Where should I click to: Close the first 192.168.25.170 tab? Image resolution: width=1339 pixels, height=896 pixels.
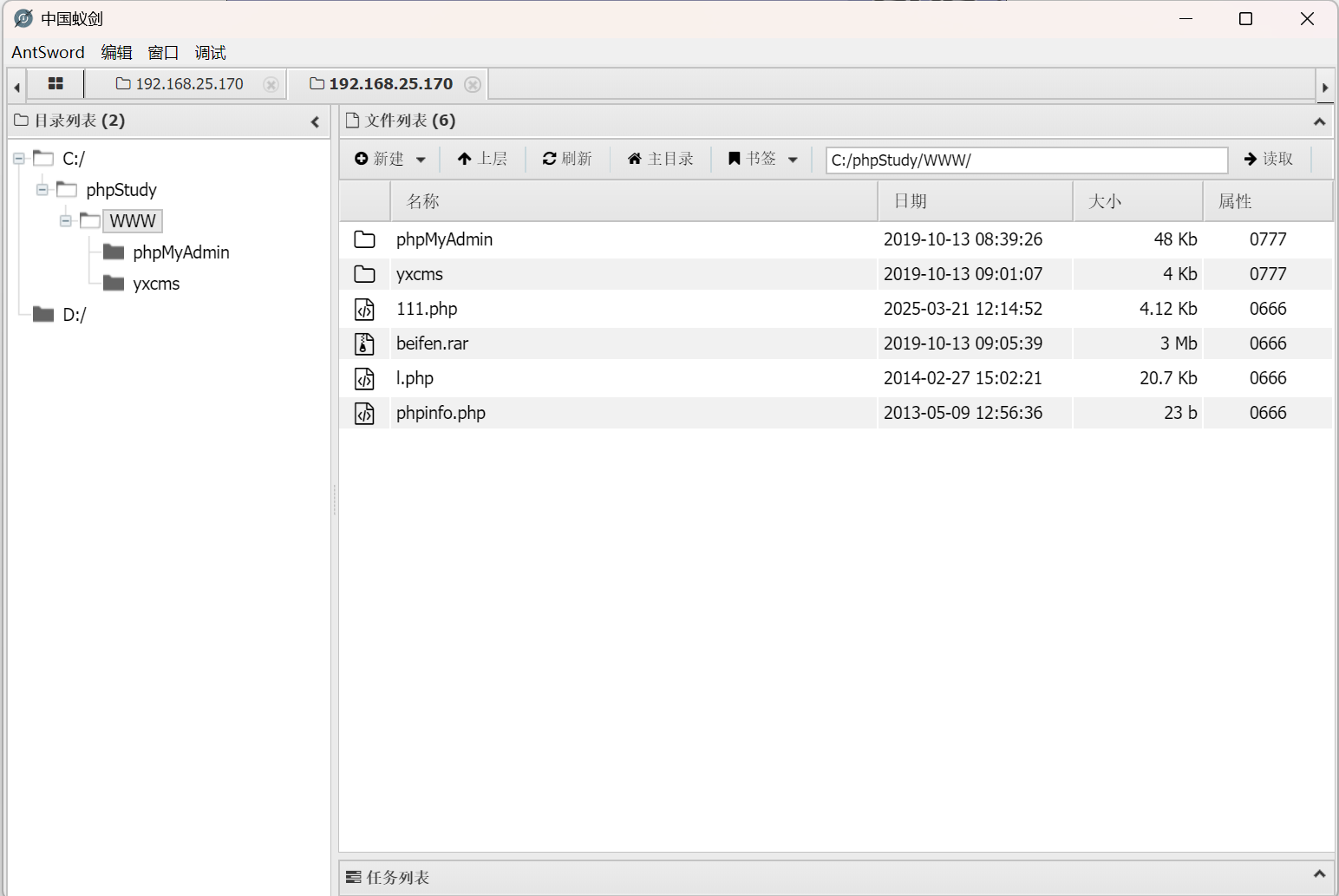pyautogui.click(x=271, y=85)
